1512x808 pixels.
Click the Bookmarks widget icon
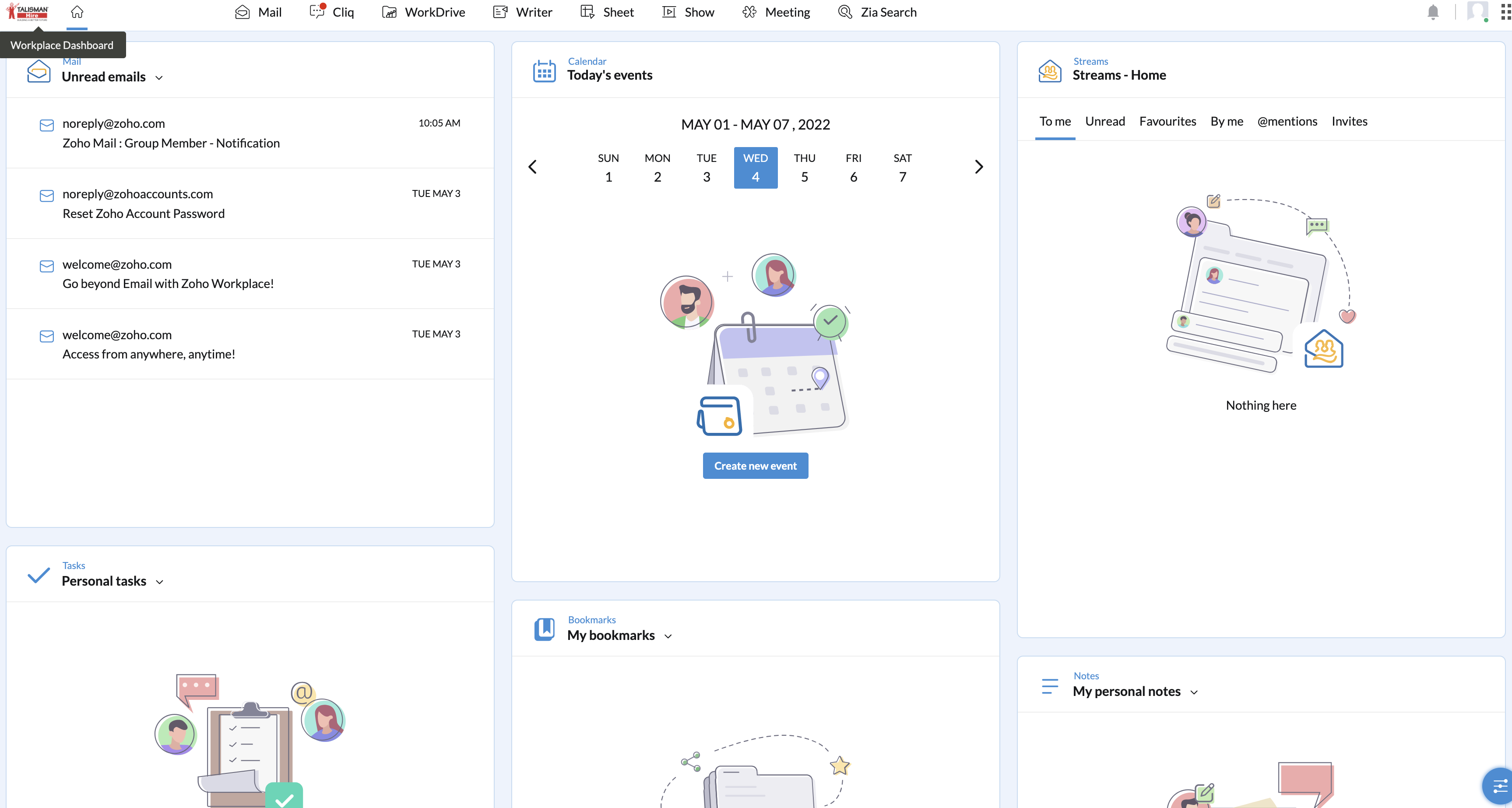coord(544,629)
